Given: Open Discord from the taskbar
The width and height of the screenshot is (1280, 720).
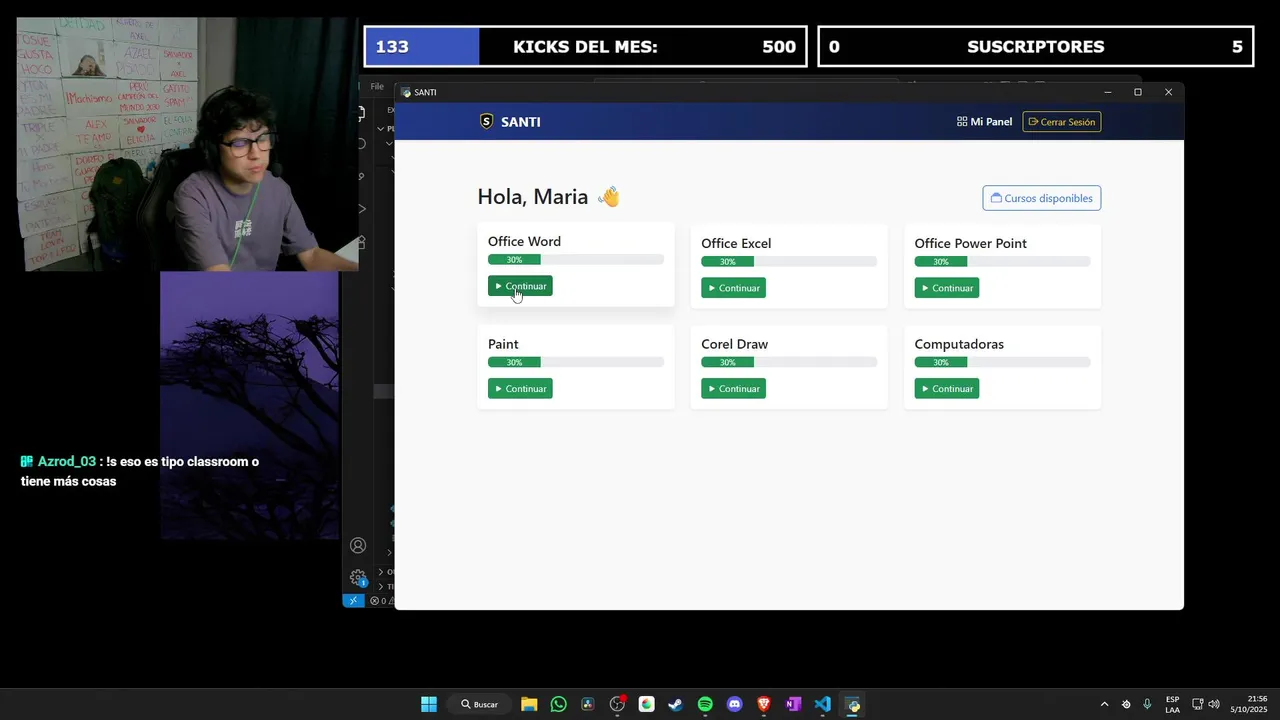Looking at the screenshot, I should (x=735, y=704).
